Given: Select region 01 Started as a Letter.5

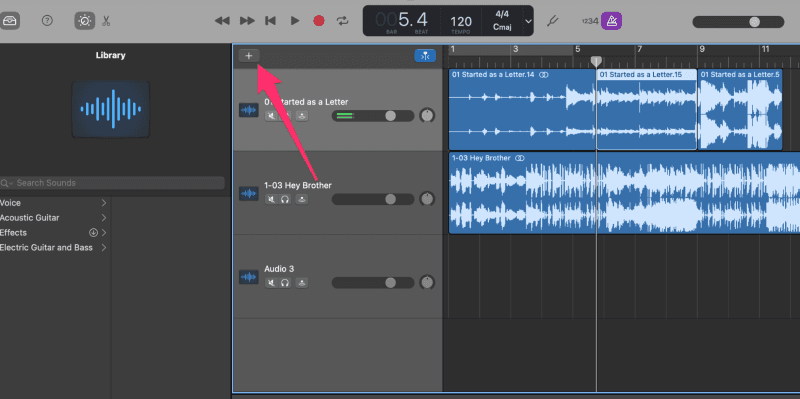Looking at the screenshot, I should pos(740,110).
